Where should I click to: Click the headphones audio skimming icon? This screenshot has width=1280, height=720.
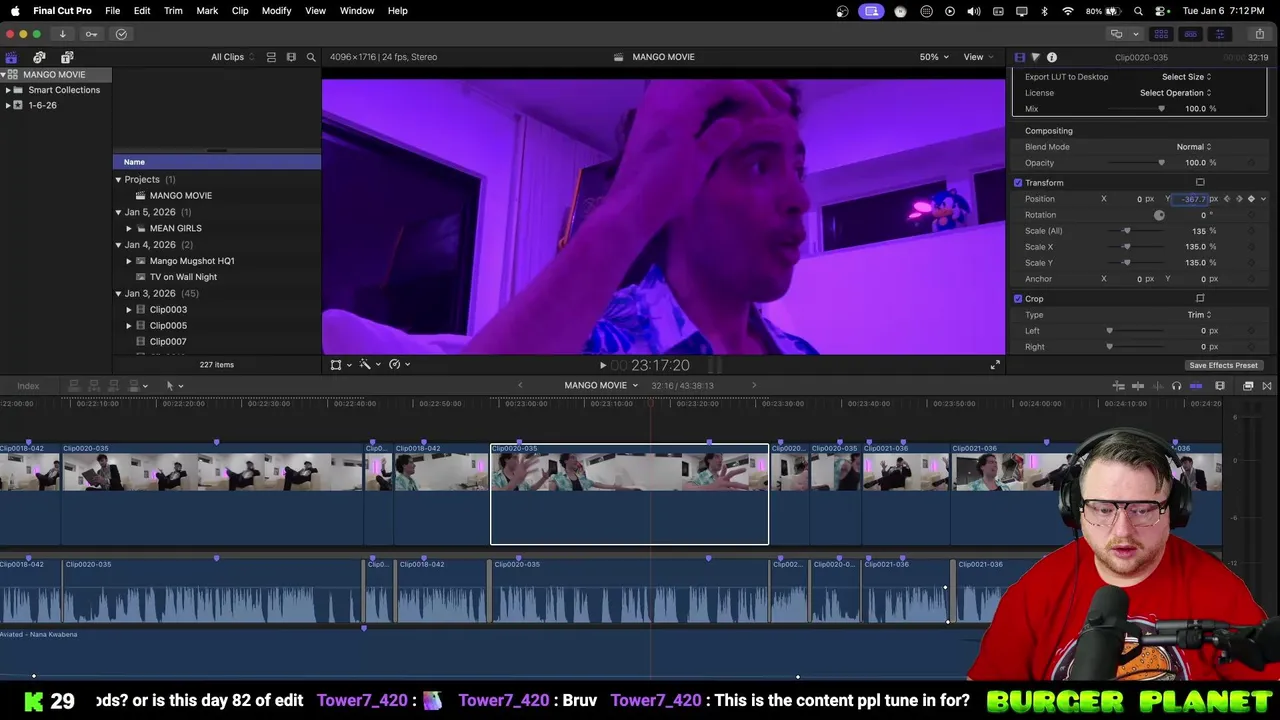[x=1176, y=386]
